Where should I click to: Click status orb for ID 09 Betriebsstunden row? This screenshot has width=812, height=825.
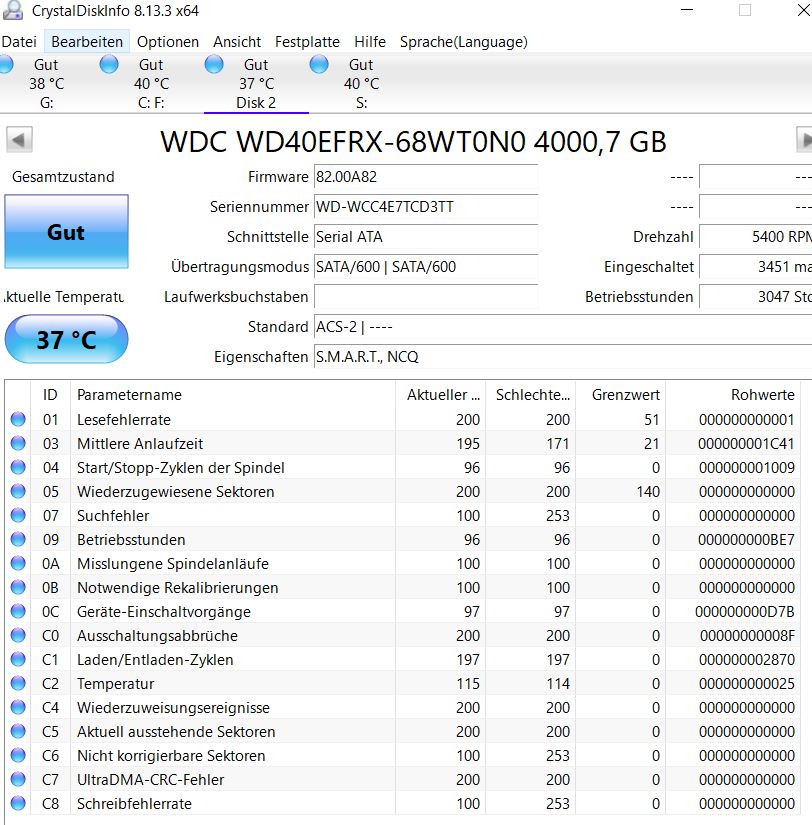click(18, 539)
